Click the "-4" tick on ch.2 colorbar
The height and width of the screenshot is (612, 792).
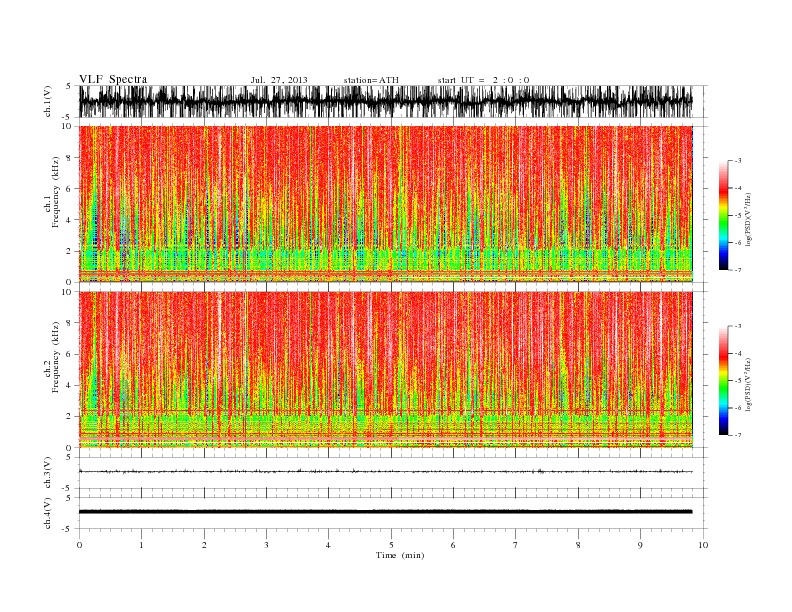pyautogui.click(x=738, y=353)
